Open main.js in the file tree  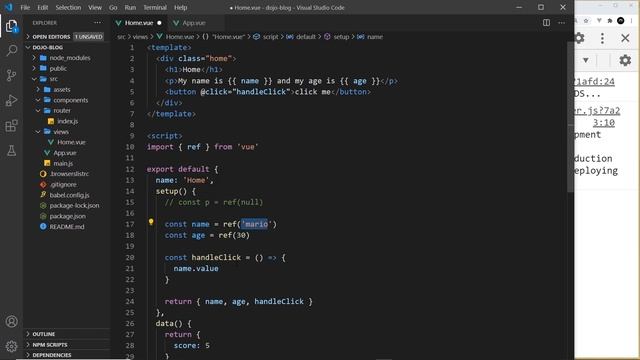pos(67,163)
